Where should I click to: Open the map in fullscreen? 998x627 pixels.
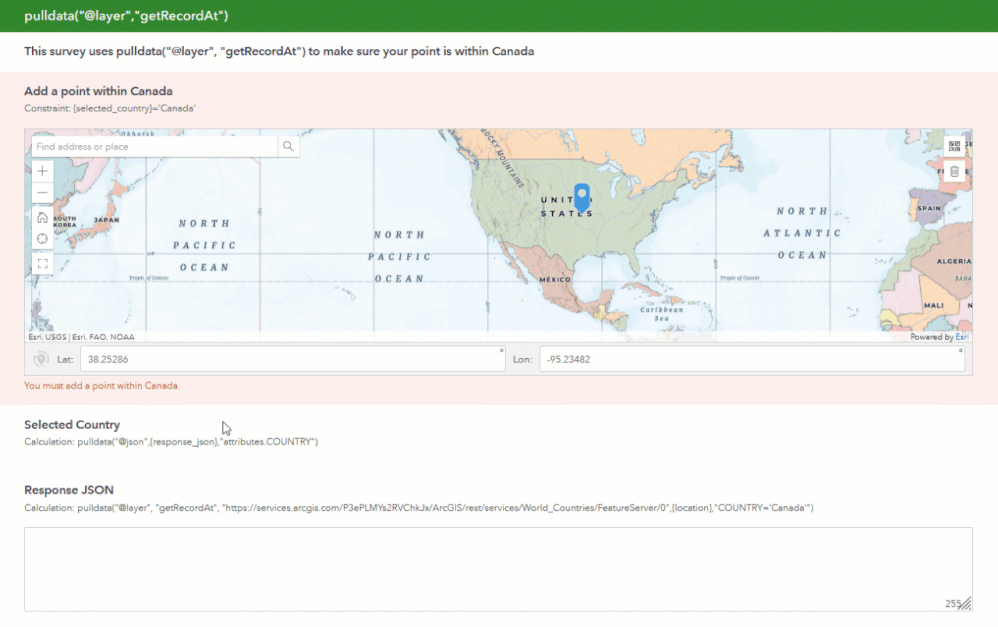[42, 264]
